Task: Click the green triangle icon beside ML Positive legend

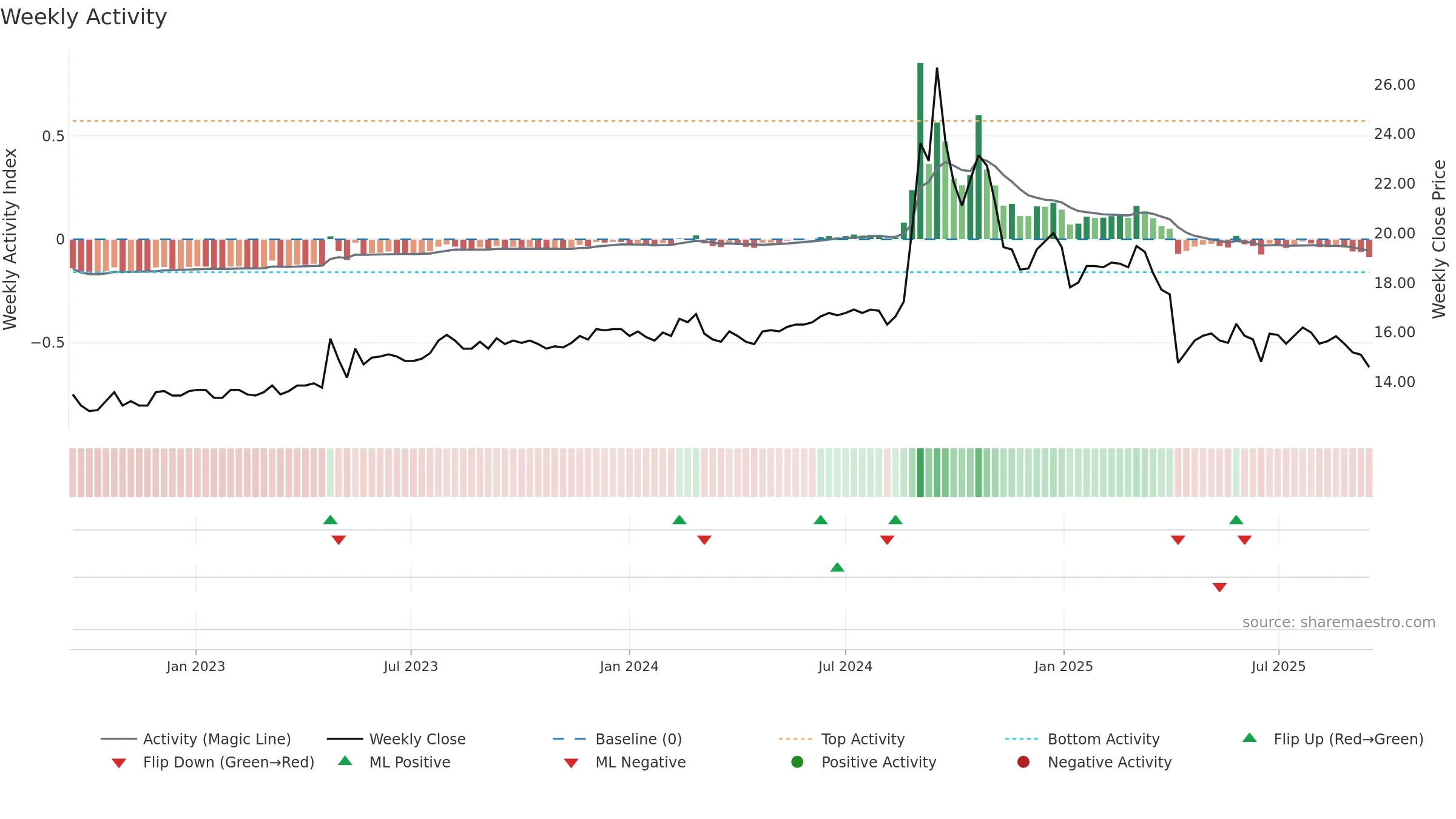Action: click(x=345, y=761)
